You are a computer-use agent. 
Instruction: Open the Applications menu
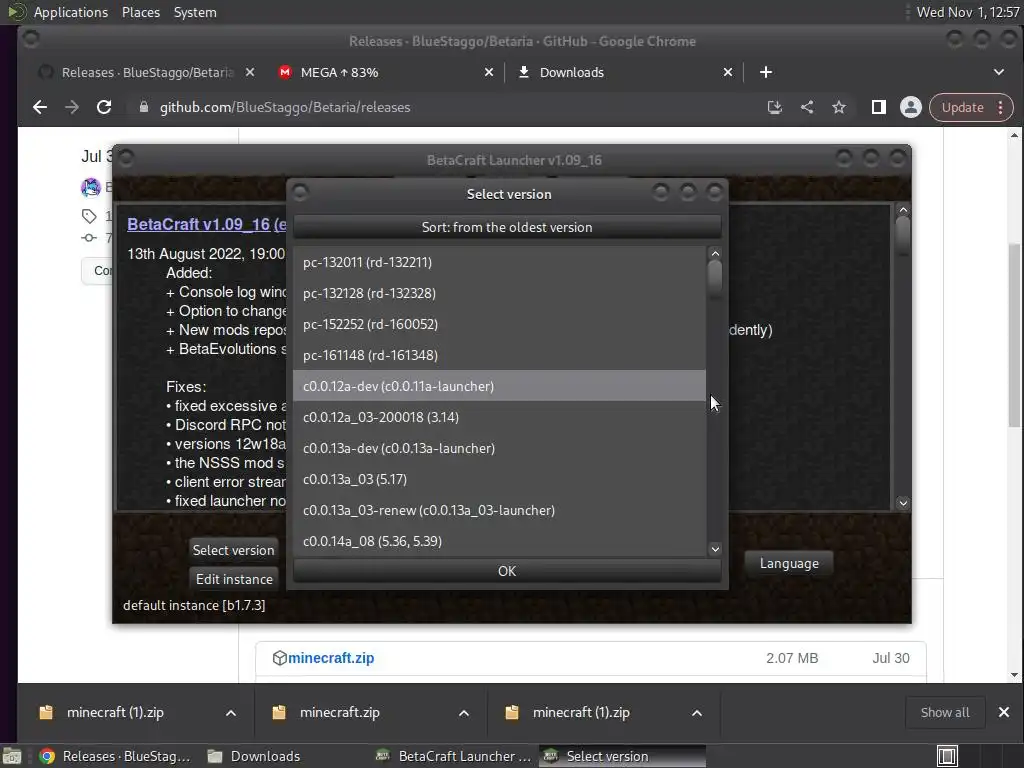pyautogui.click(x=71, y=12)
